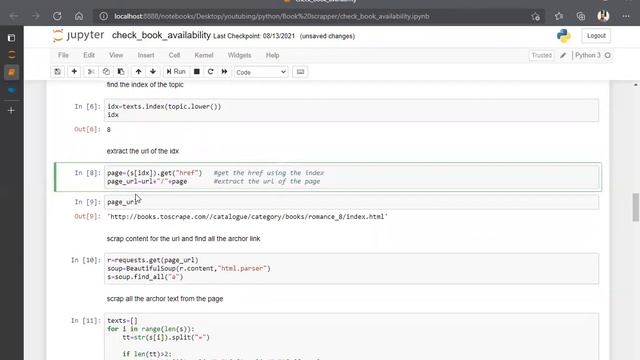Click the Jupyter logo
Viewport: 640px width, 360px height.
(78, 36)
